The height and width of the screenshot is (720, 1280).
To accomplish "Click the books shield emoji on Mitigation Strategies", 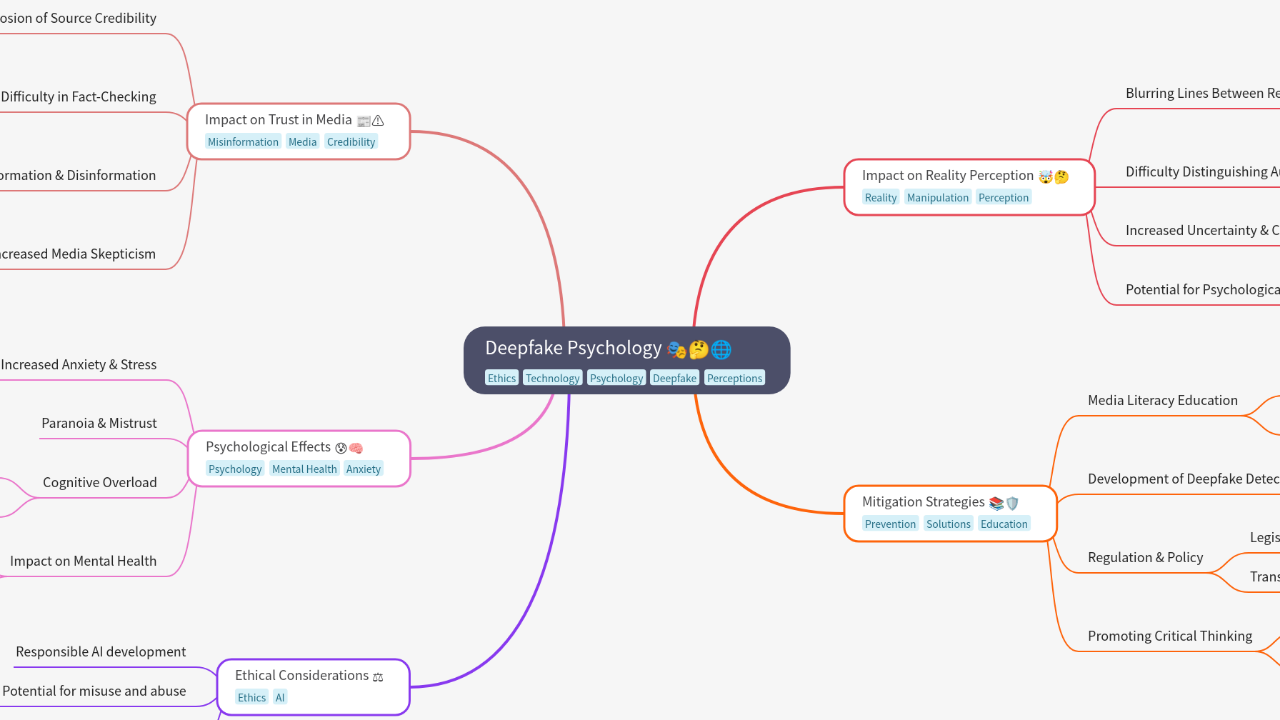I will click(1004, 503).
